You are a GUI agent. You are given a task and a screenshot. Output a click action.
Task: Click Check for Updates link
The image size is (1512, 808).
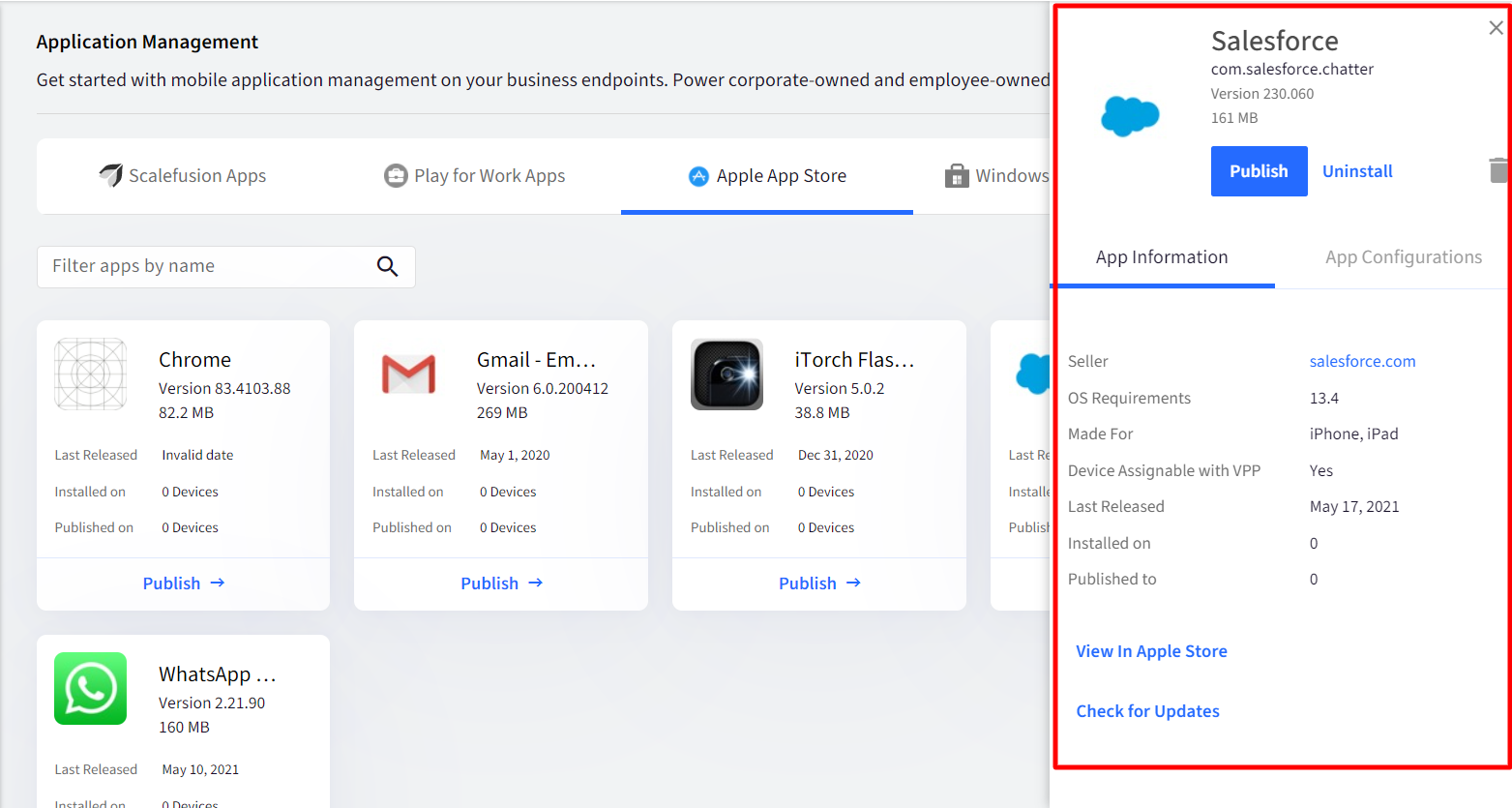pyautogui.click(x=1147, y=711)
